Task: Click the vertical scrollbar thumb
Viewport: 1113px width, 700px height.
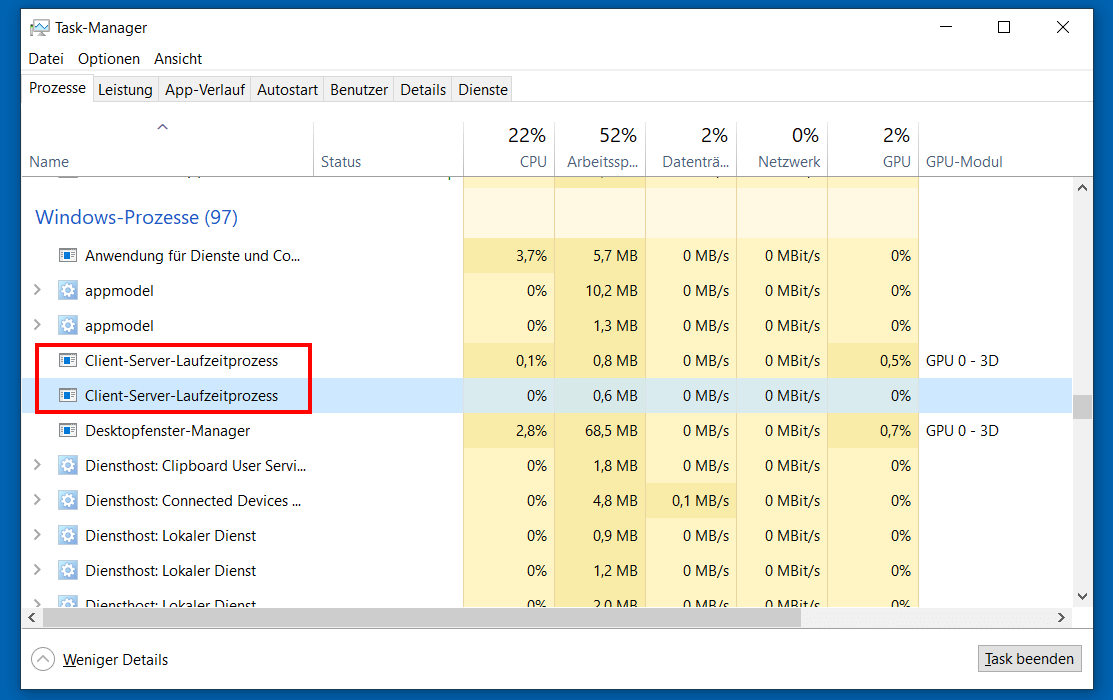Action: click(1082, 408)
